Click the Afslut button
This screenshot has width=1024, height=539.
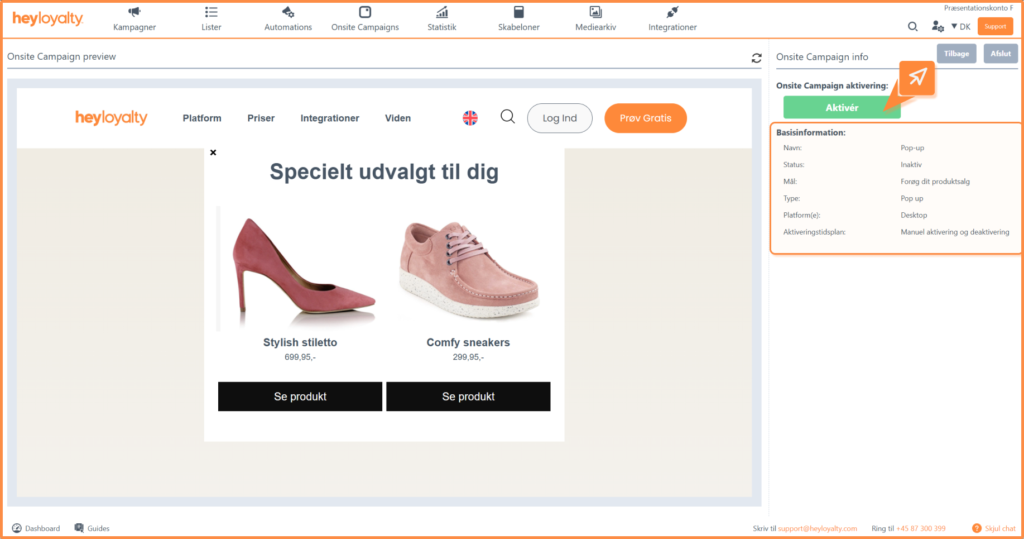[1000, 54]
